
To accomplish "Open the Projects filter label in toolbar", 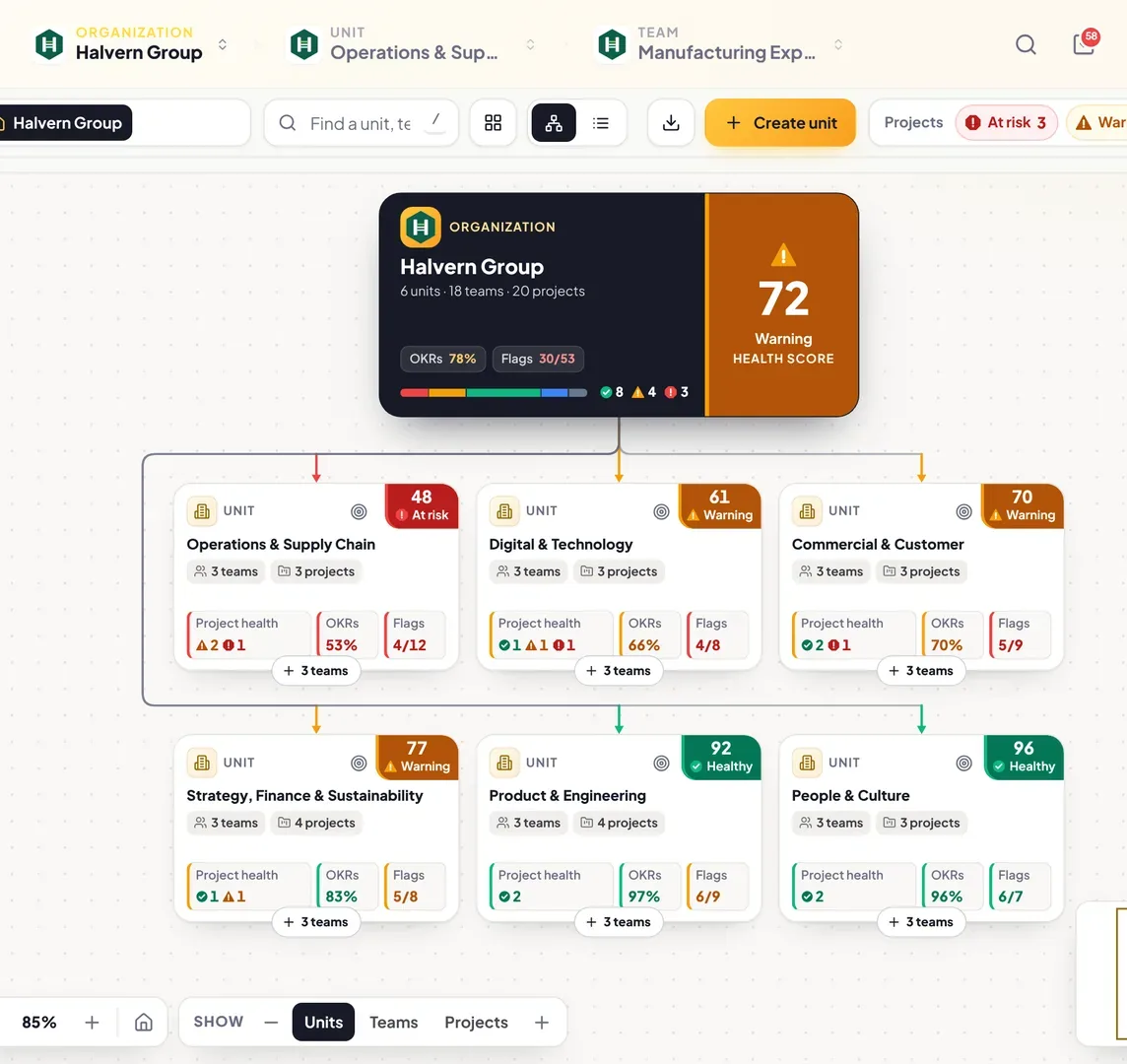I will point(913,123).
